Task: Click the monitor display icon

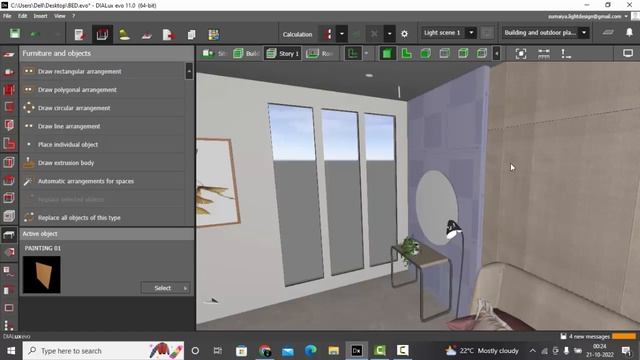Action: [628, 53]
